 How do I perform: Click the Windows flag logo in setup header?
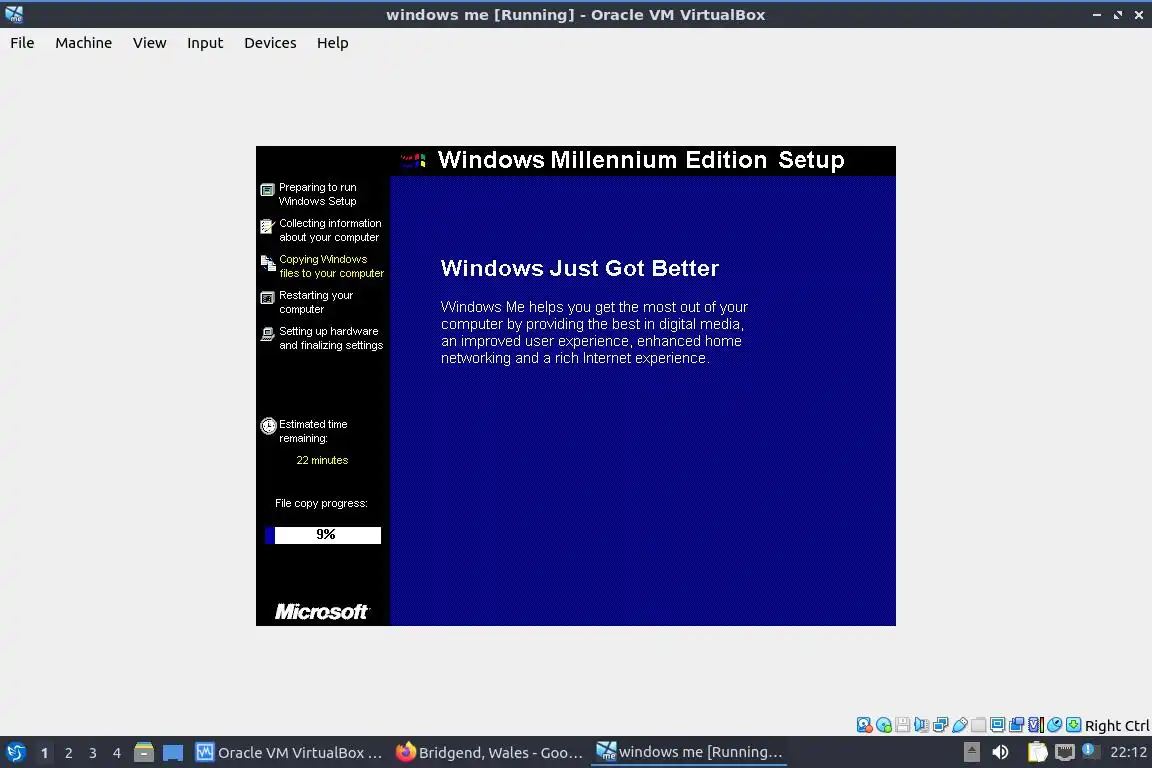coord(414,159)
